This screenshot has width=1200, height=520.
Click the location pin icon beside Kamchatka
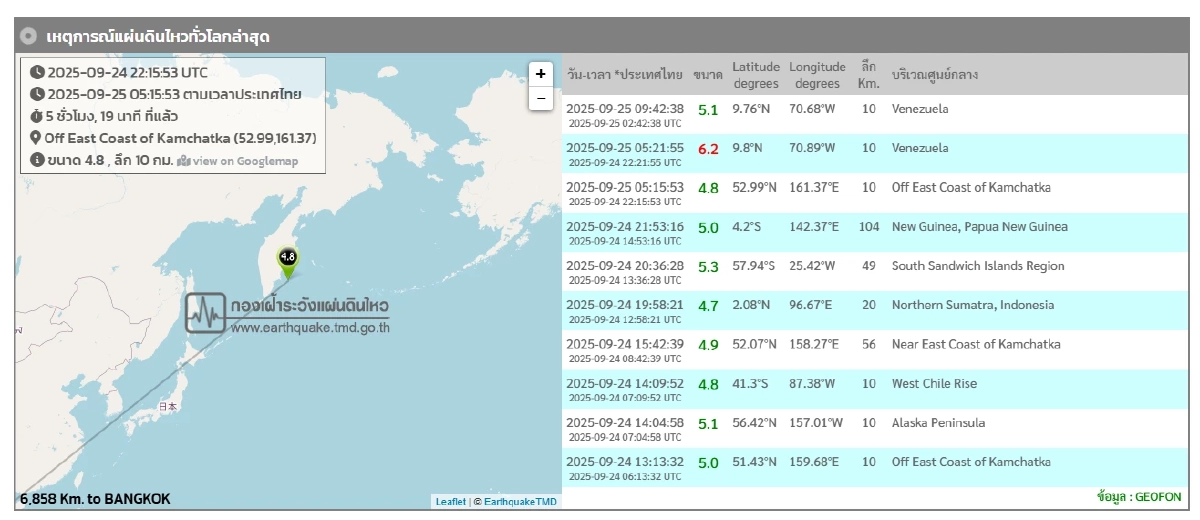coord(37,138)
